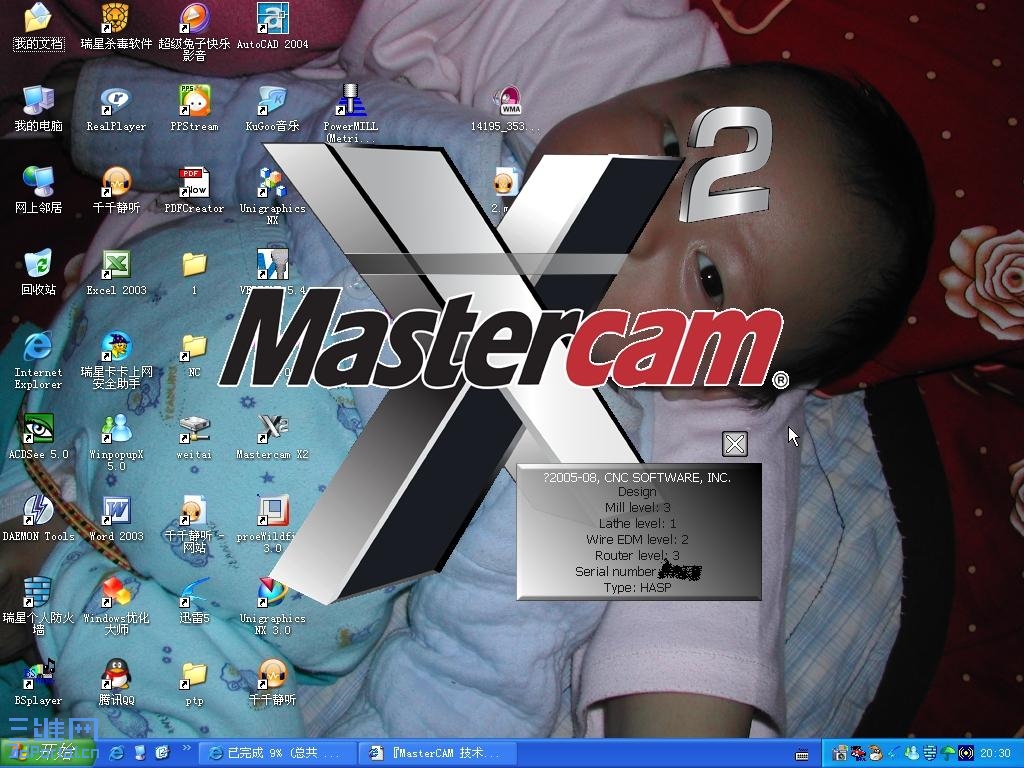Click the keyboard language bar icon
Image resolution: width=1024 pixels, height=768 pixels.
[802, 754]
